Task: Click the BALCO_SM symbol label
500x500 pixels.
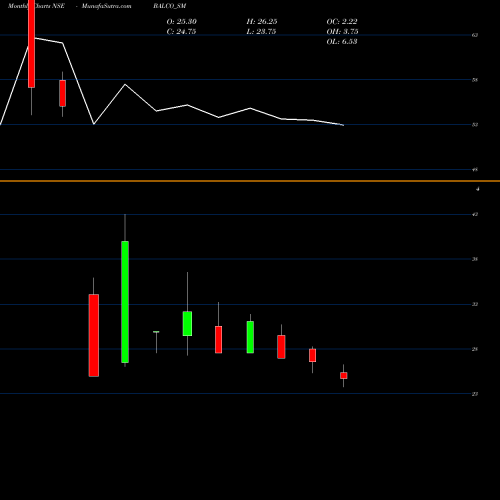Action: pos(170,6)
